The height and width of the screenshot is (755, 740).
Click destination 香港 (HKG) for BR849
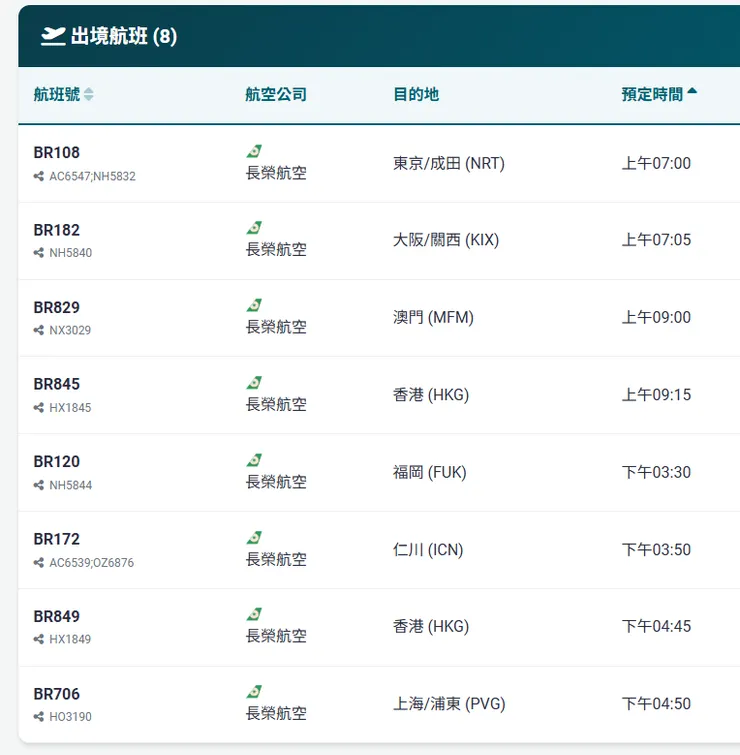431,626
